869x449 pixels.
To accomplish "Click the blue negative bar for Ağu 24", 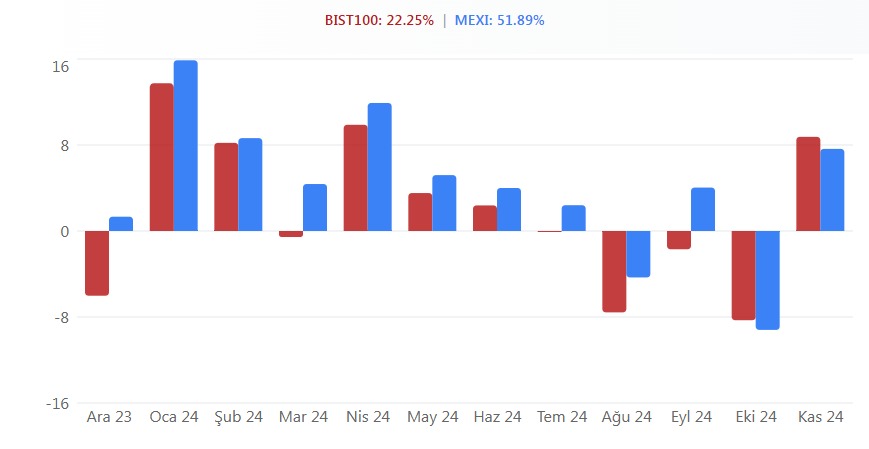I will tap(638, 254).
